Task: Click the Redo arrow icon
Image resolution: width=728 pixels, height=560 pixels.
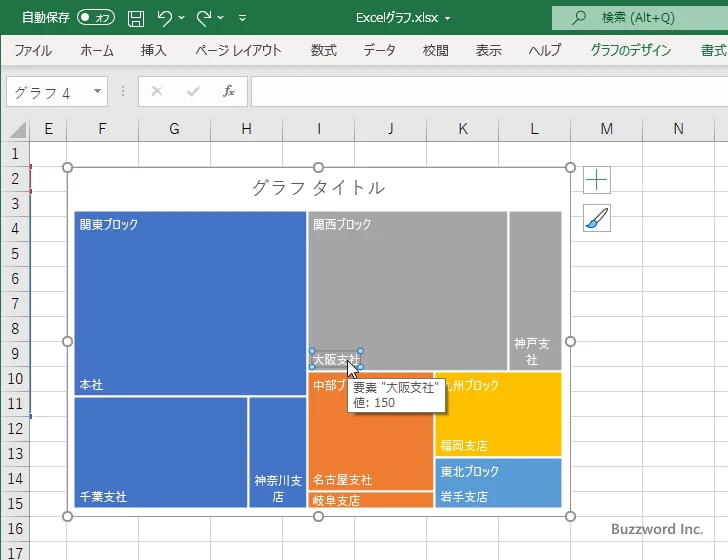Action: pyautogui.click(x=204, y=18)
